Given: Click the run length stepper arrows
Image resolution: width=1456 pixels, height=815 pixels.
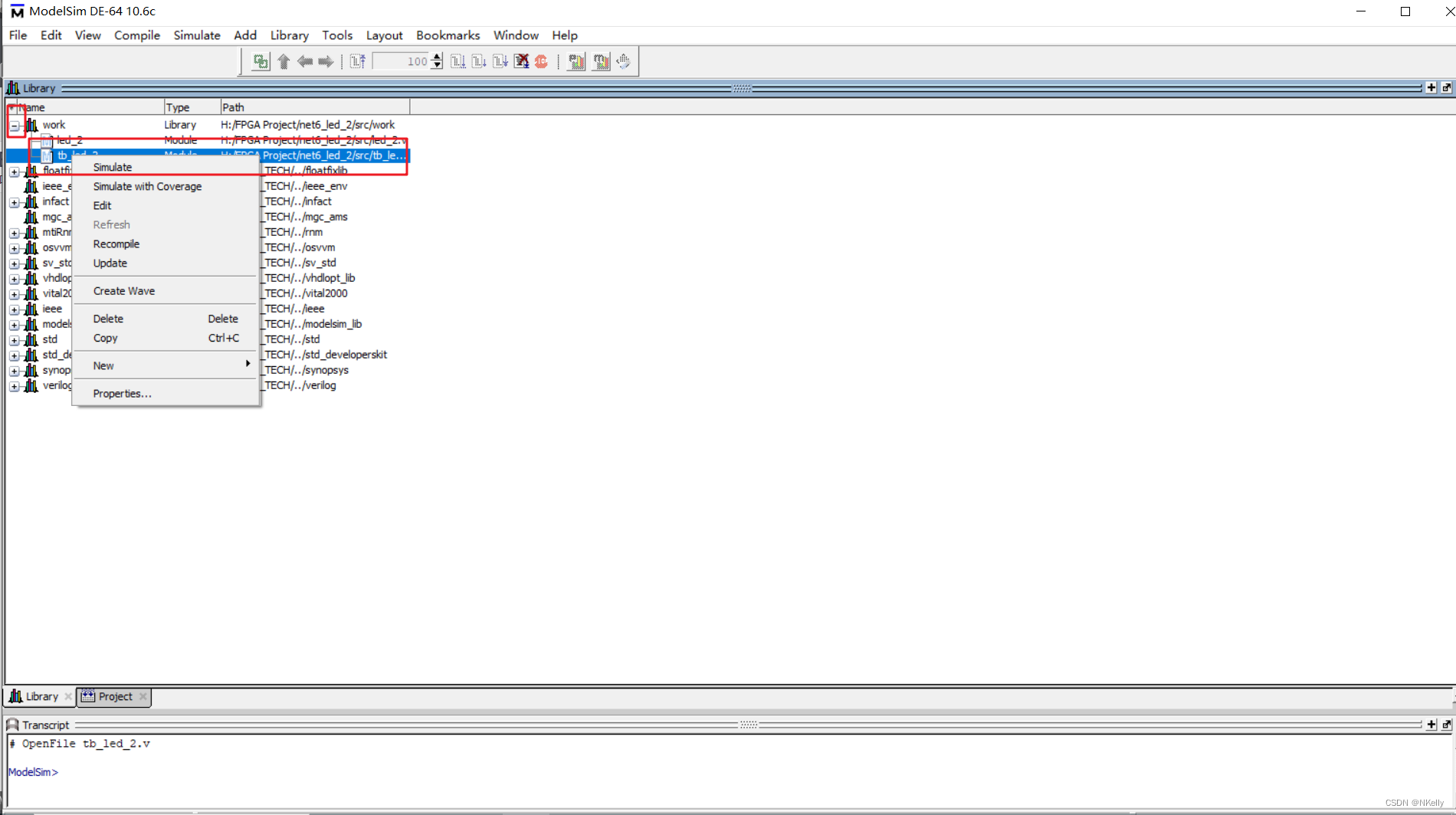Looking at the screenshot, I should 437,61.
